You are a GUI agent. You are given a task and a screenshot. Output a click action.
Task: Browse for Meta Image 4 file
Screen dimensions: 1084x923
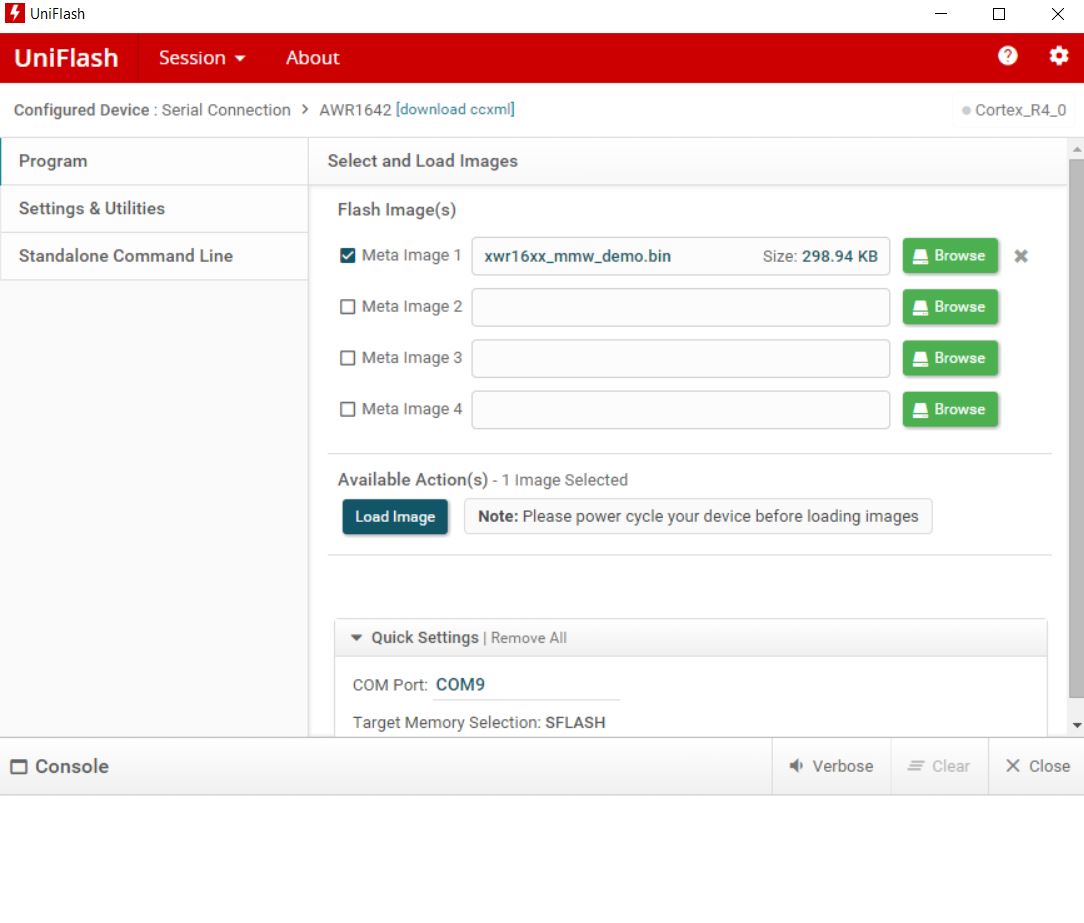pos(950,409)
